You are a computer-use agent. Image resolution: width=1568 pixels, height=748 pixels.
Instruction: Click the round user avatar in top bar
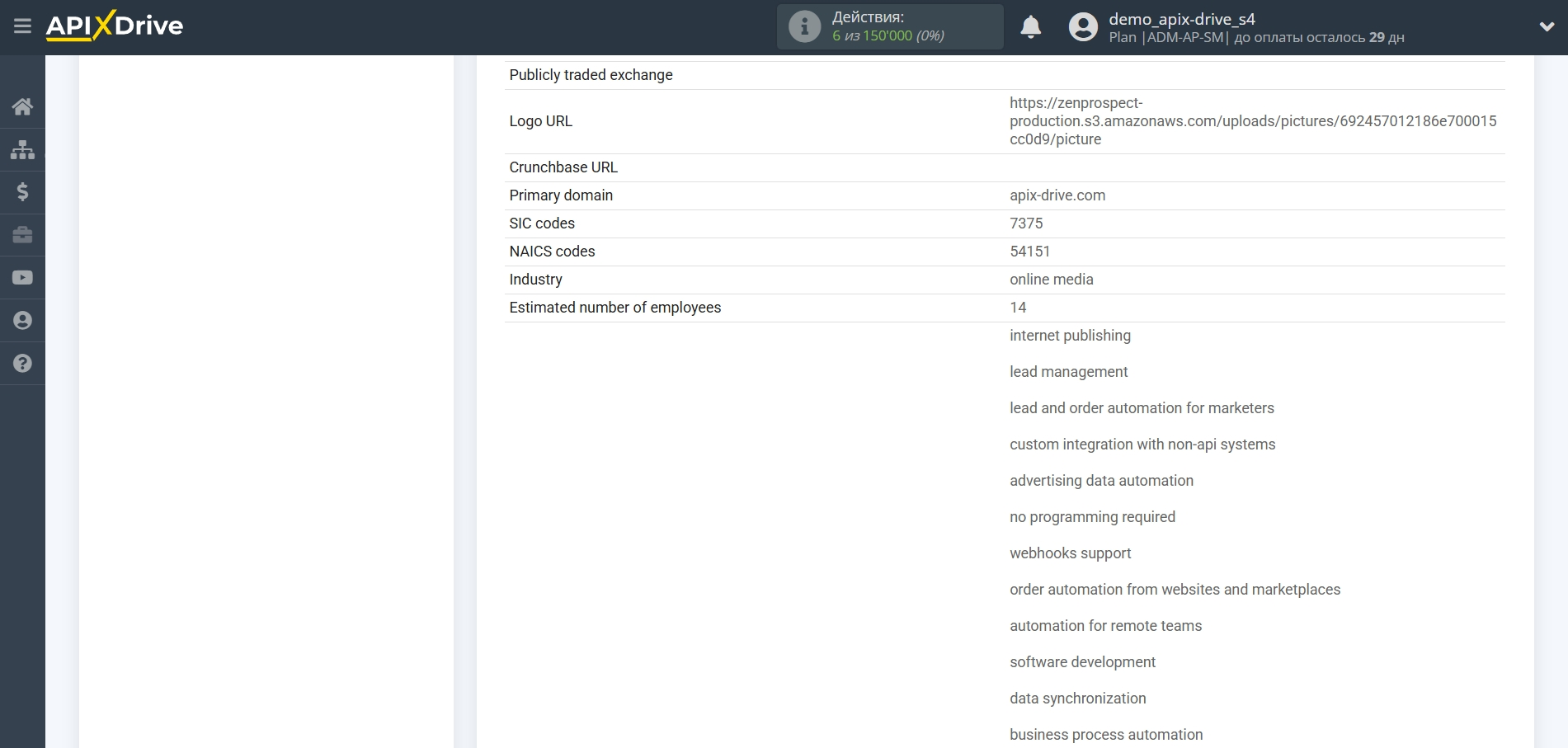1084,26
